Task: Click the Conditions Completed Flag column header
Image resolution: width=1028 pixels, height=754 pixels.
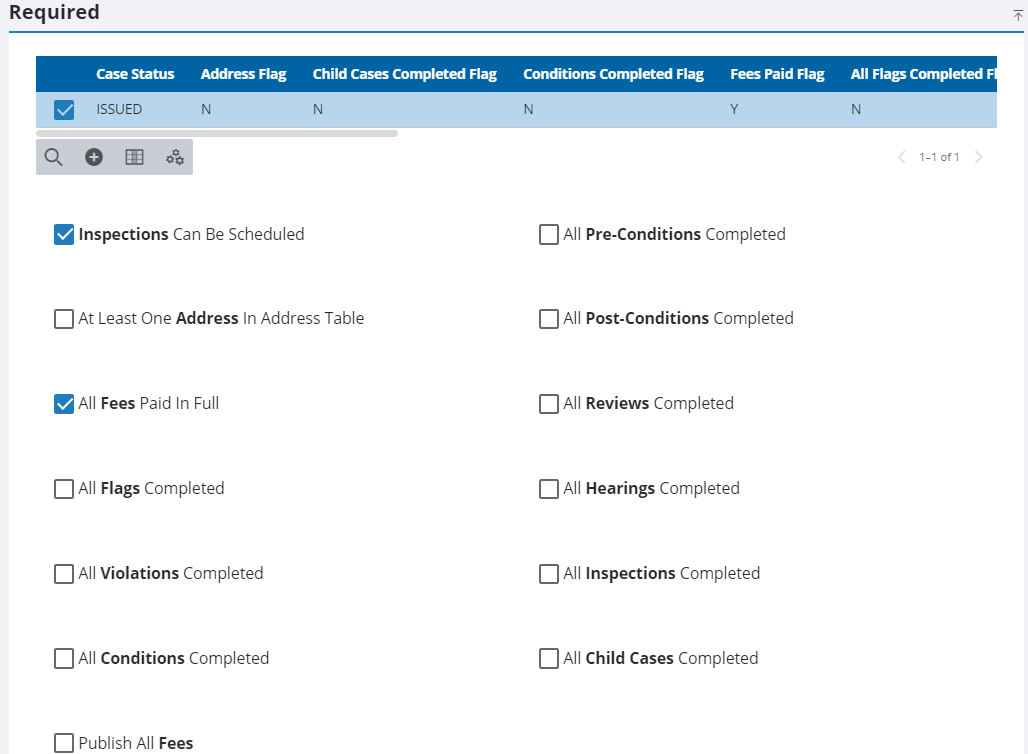Action: pyautogui.click(x=613, y=74)
